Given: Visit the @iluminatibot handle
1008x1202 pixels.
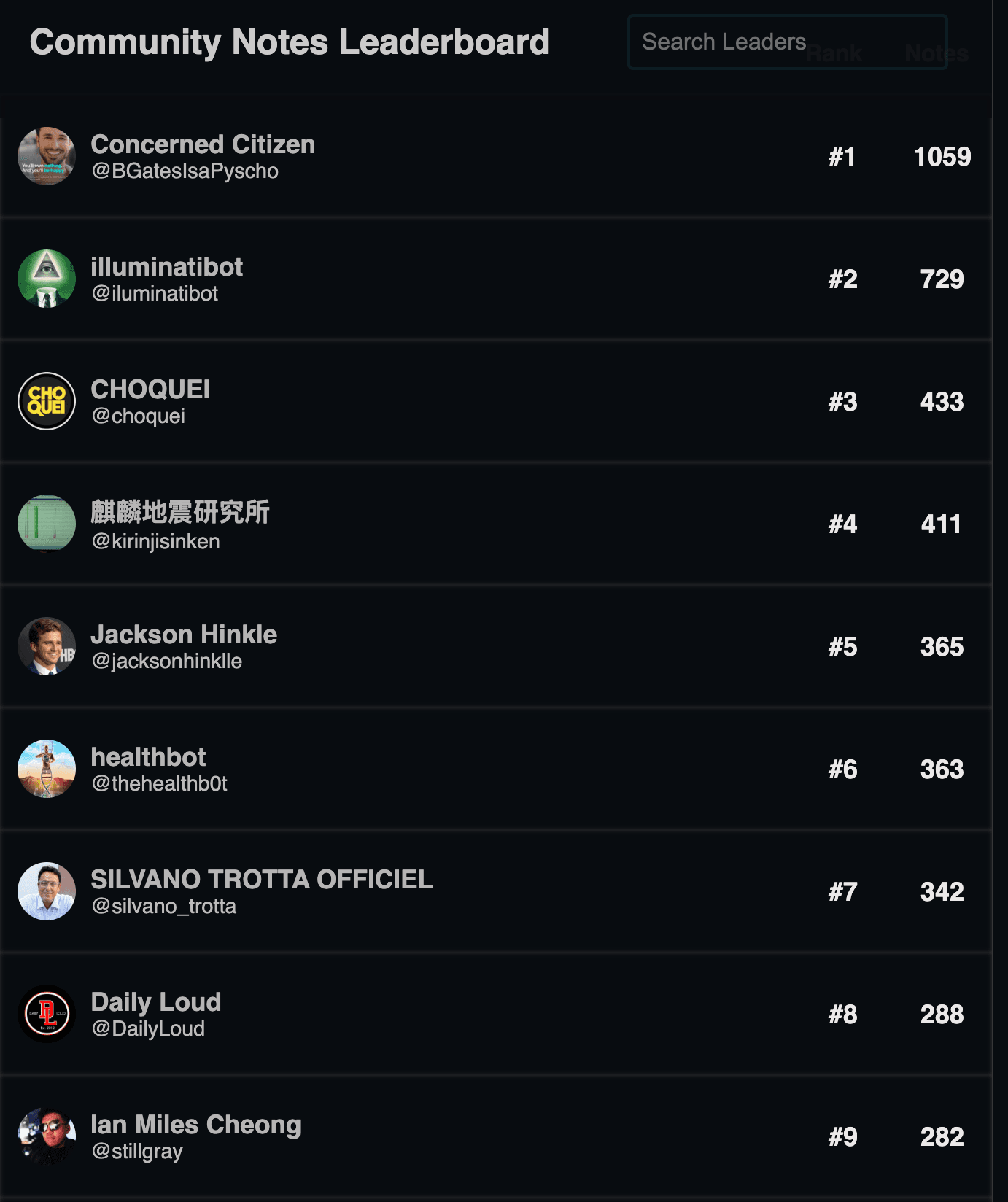Looking at the screenshot, I should point(155,293).
